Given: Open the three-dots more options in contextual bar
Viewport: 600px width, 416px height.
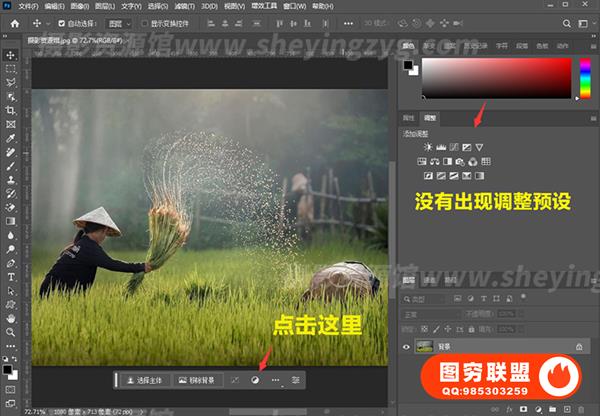Looking at the screenshot, I should point(275,381).
